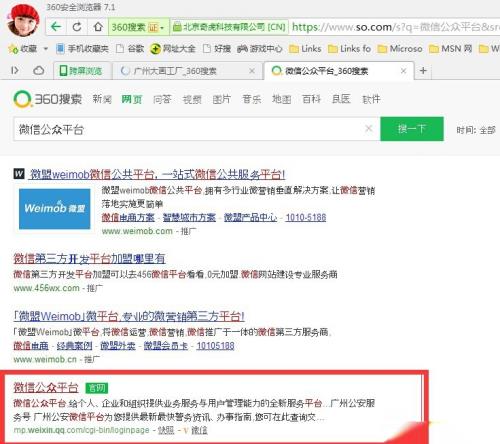The image size is (500, 444).
Task: Switch to 音乐 search category
Action: (252, 99)
